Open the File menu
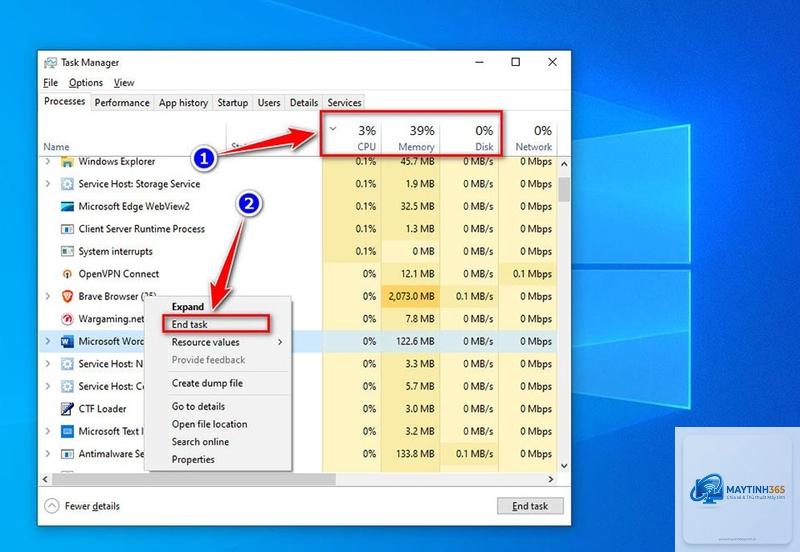The height and width of the screenshot is (552, 800). (x=51, y=83)
